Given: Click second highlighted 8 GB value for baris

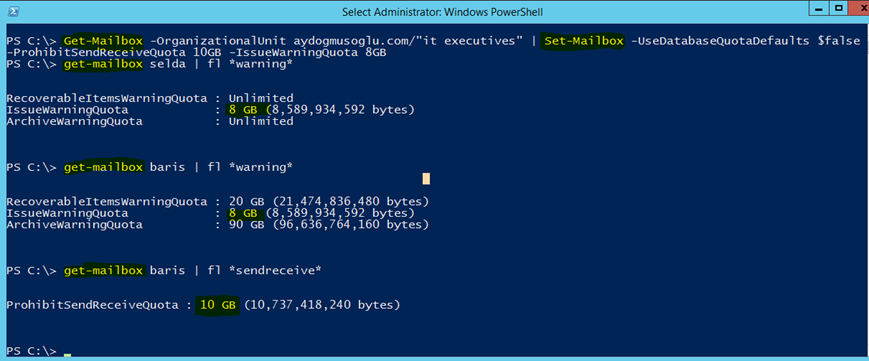Looking at the screenshot, I should click(243, 213).
